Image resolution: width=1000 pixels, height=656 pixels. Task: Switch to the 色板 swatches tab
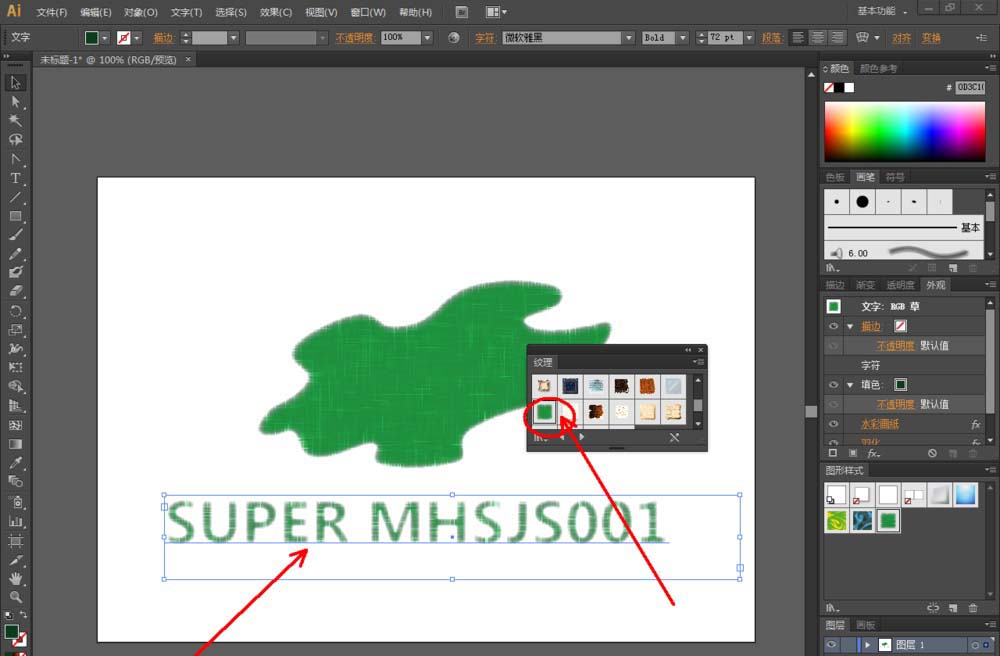coord(834,177)
